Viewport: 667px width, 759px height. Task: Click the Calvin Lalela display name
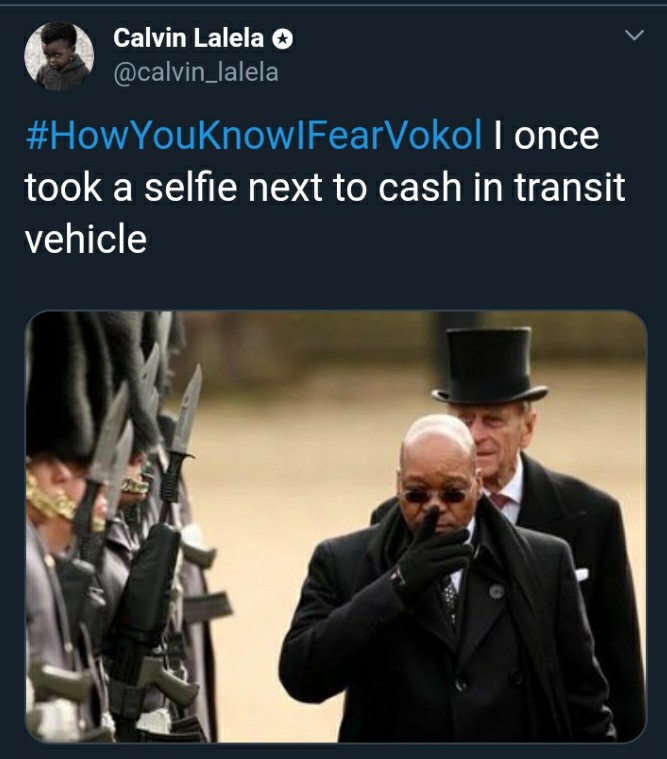tap(188, 38)
